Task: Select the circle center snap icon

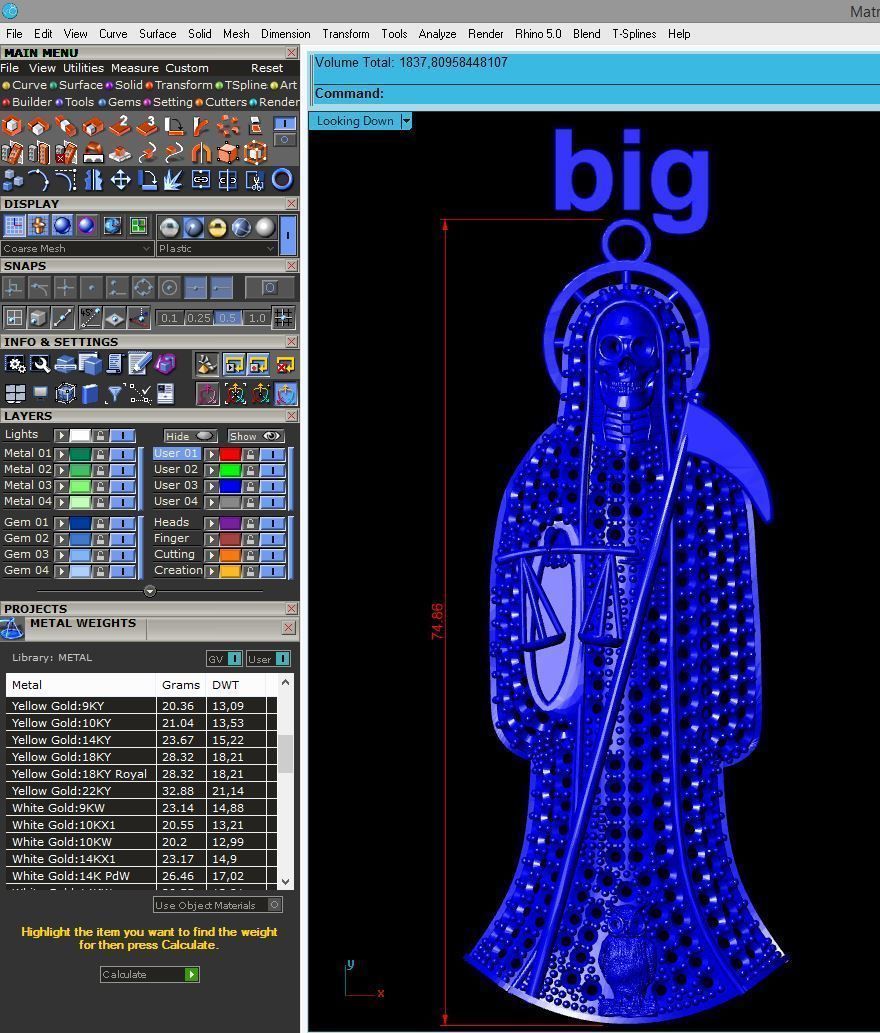Action: pyautogui.click(x=170, y=288)
